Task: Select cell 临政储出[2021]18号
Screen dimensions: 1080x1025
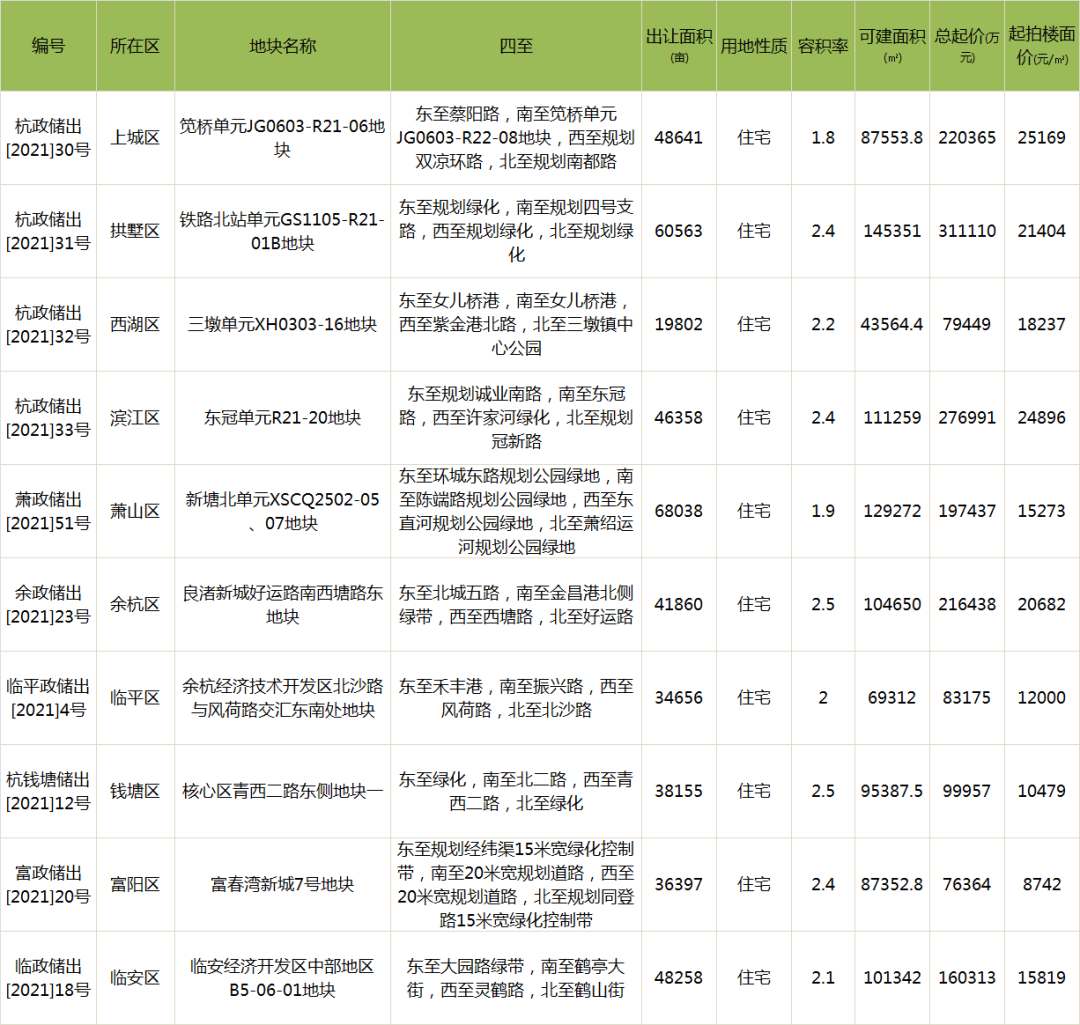Action: click(48, 977)
